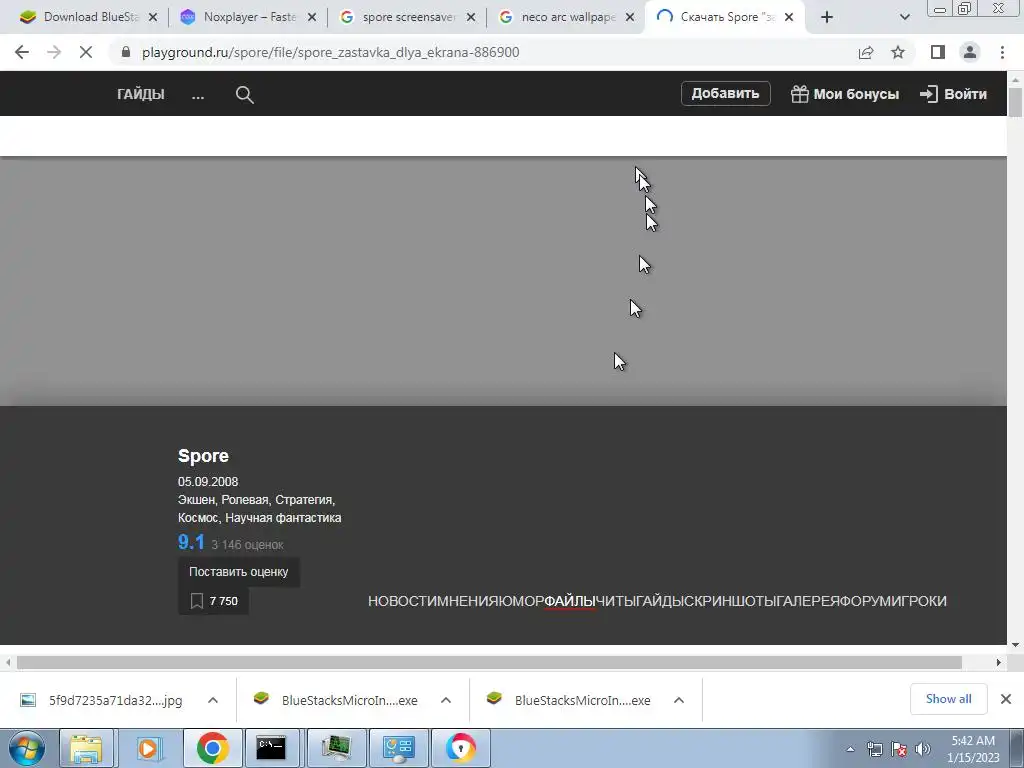Expand the tab search dropdown arrow

(x=904, y=18)
